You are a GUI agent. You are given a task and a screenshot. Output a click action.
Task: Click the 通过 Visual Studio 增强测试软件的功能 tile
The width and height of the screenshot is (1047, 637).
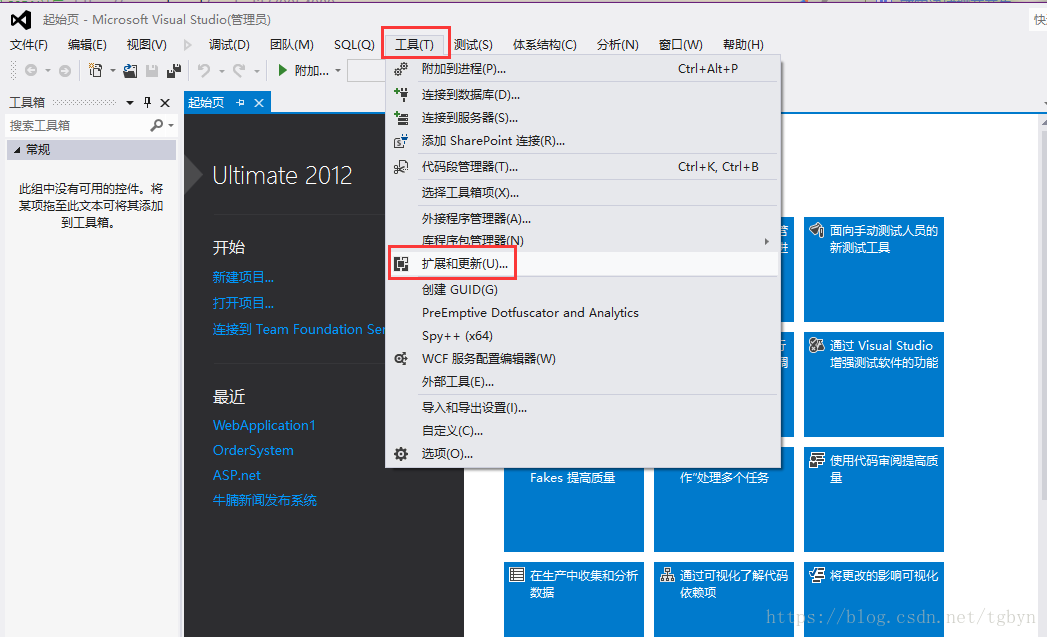pos(873,384)
